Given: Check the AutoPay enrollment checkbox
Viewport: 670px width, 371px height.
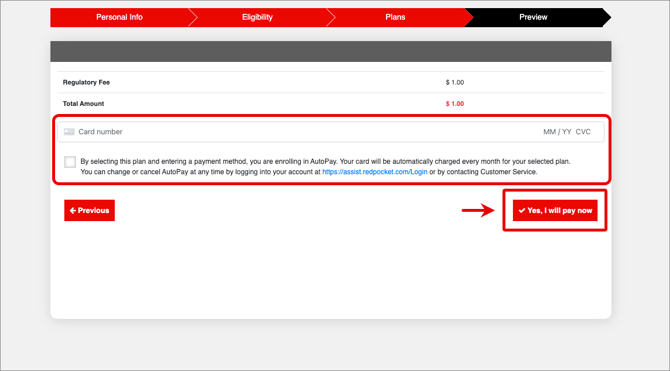Looking at the screenshot, I should [70, 162].
